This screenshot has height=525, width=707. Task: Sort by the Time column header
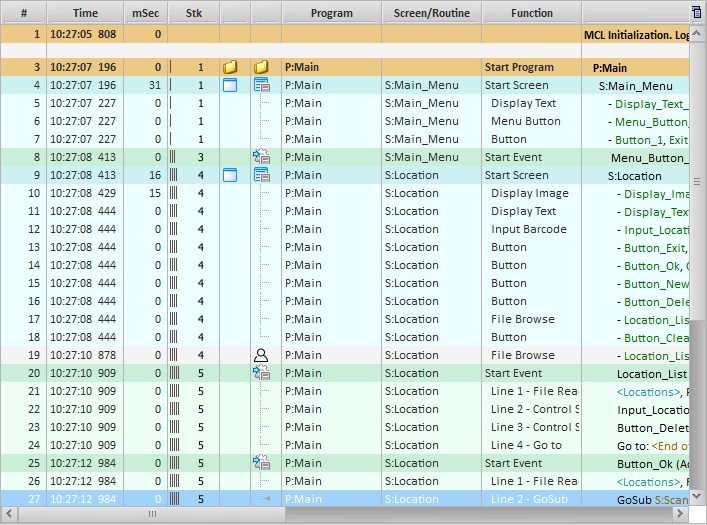(85, 13)
